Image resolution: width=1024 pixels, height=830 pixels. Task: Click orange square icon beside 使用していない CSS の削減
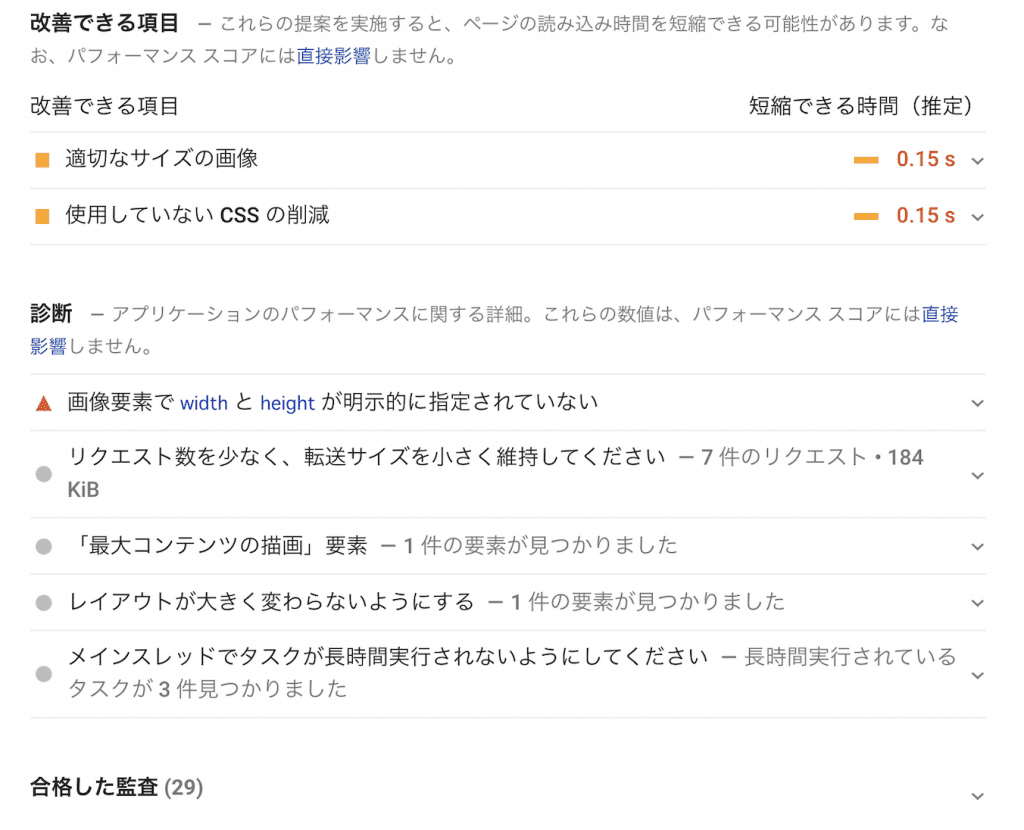[42, 216]
